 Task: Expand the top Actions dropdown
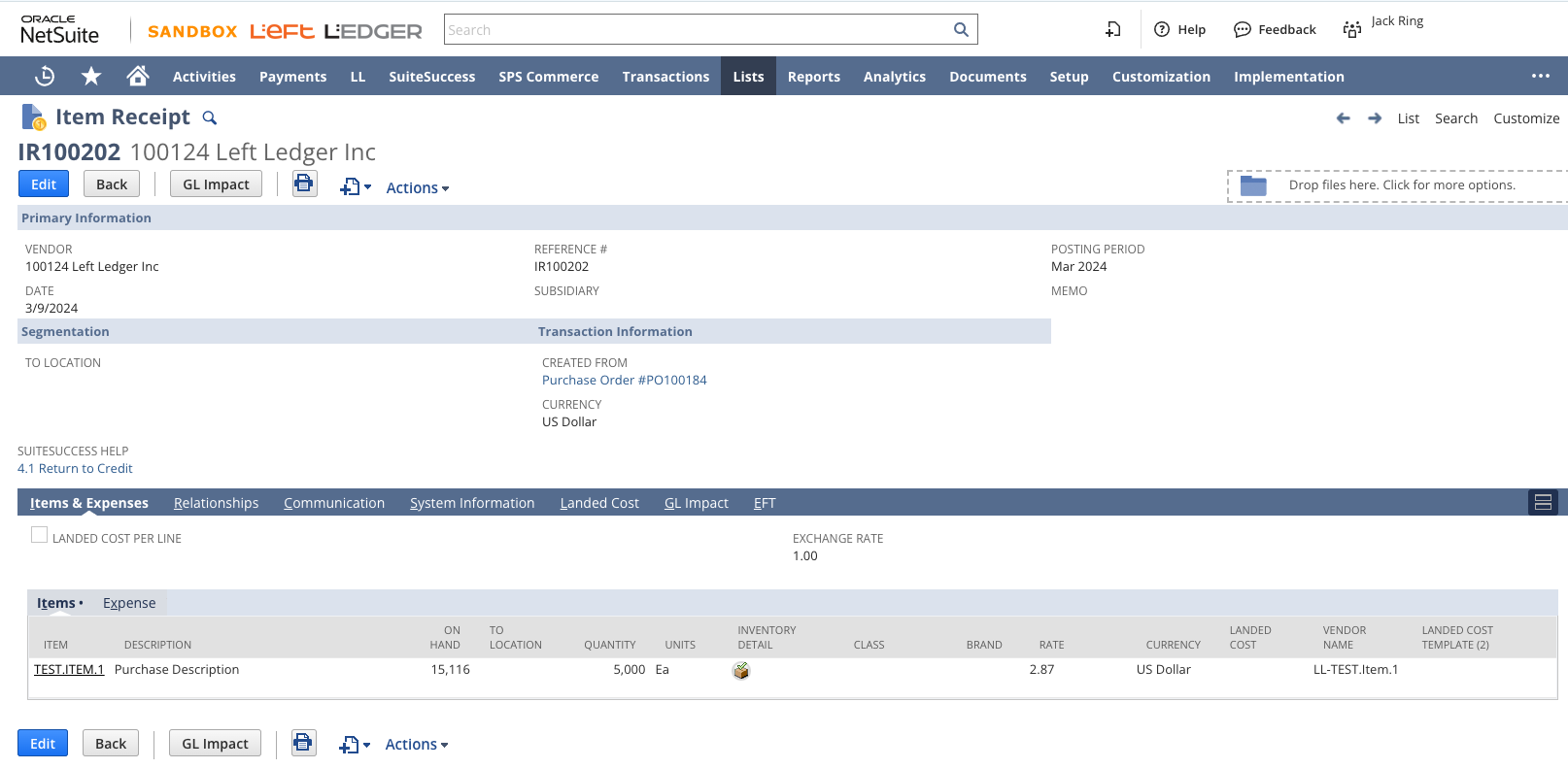(x=418, y=187)
